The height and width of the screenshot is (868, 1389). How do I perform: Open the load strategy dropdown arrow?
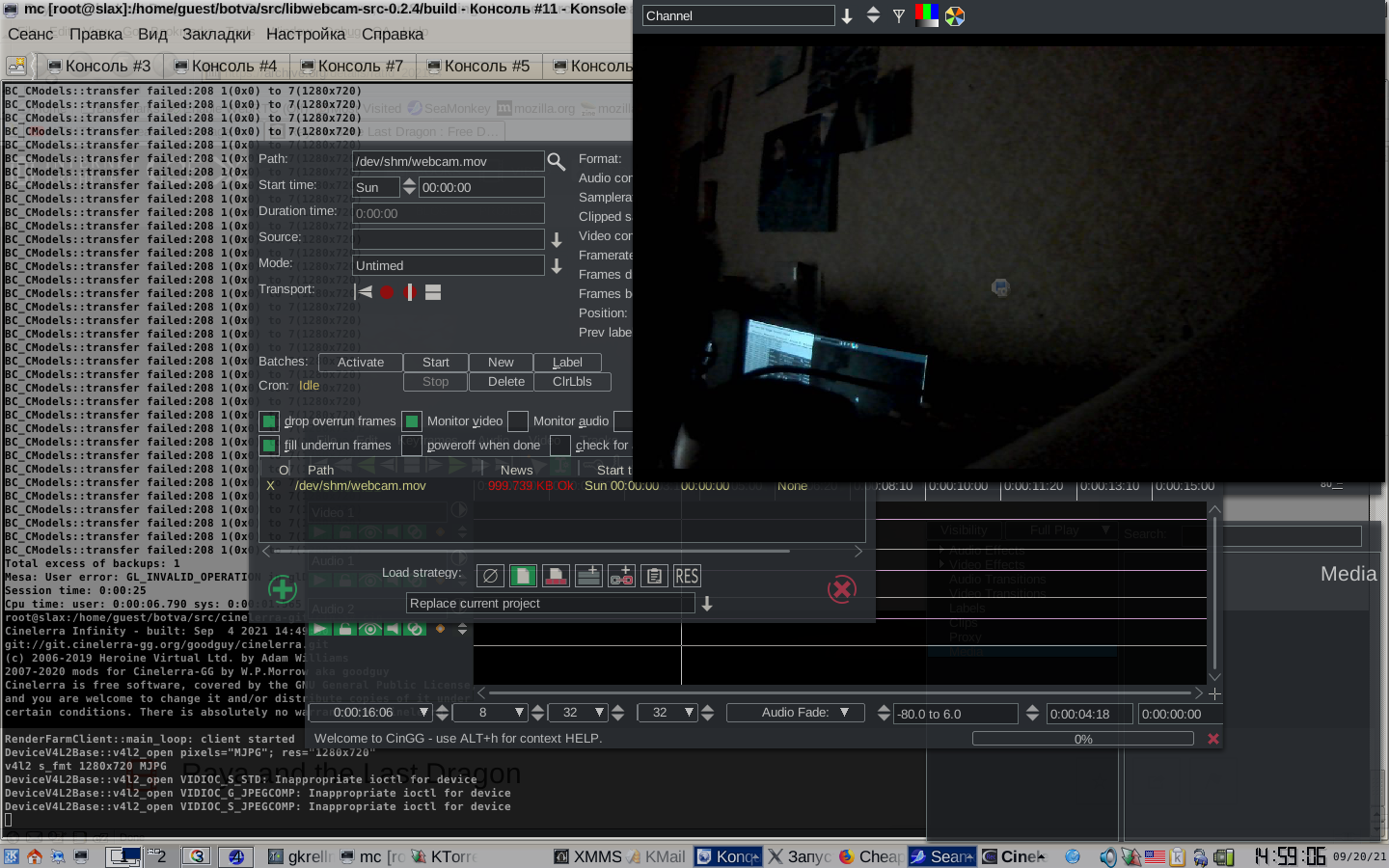707,604
